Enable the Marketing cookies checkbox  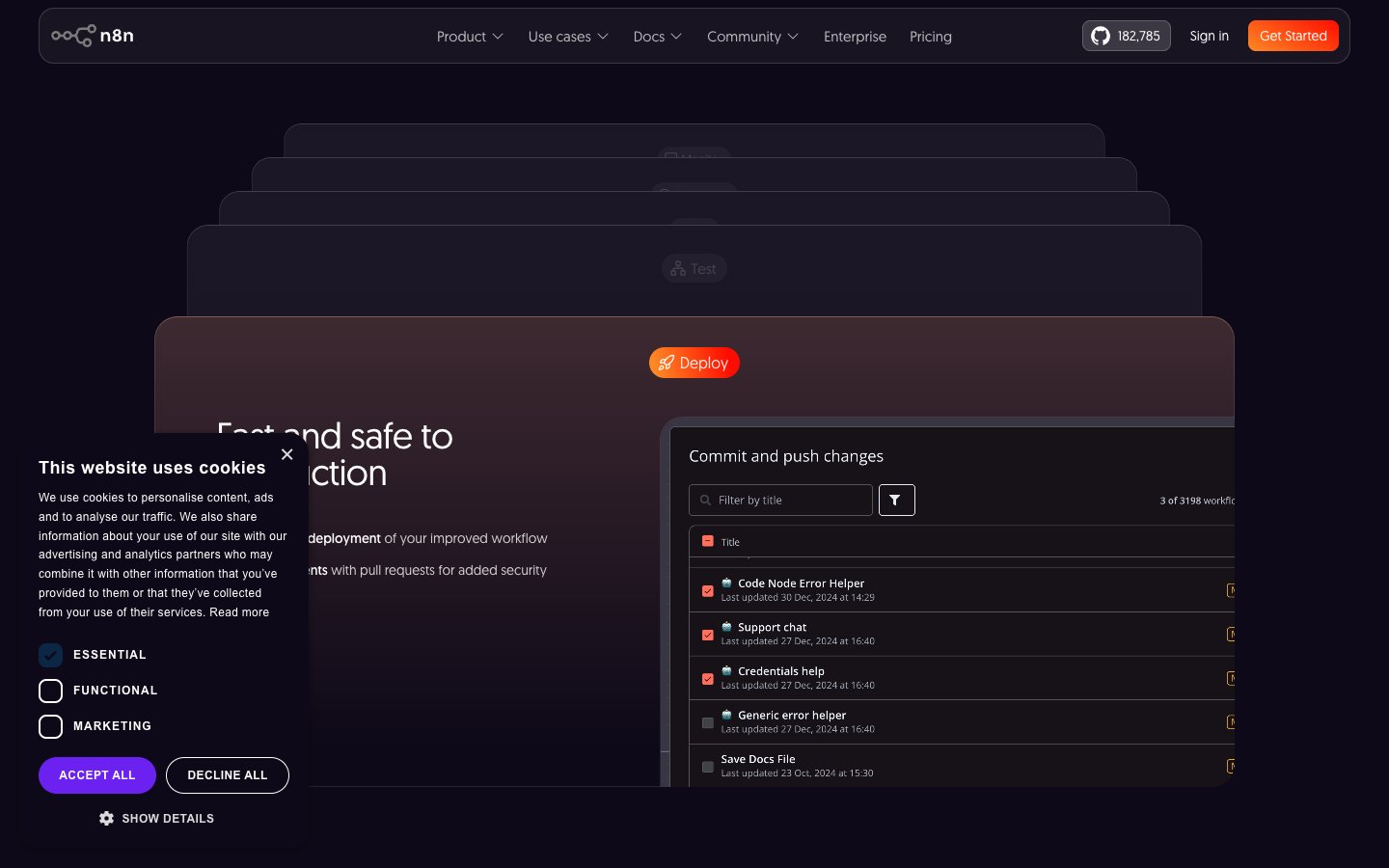coord(50,726)
